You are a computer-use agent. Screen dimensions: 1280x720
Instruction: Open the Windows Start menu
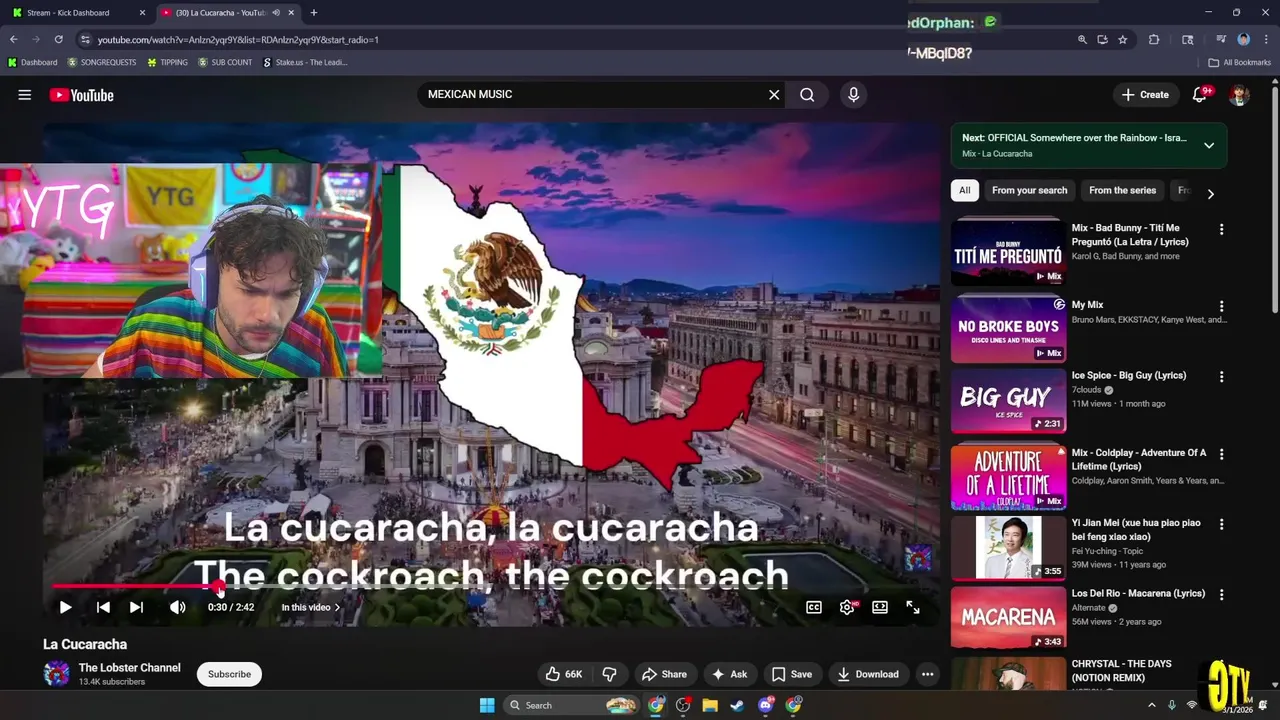[487, 705]
